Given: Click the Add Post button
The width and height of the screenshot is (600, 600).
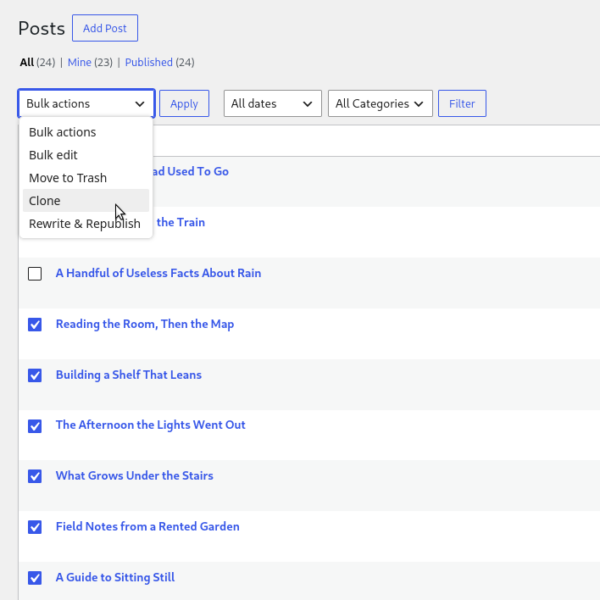Looking at the screenshot, I should click(105, 28).
